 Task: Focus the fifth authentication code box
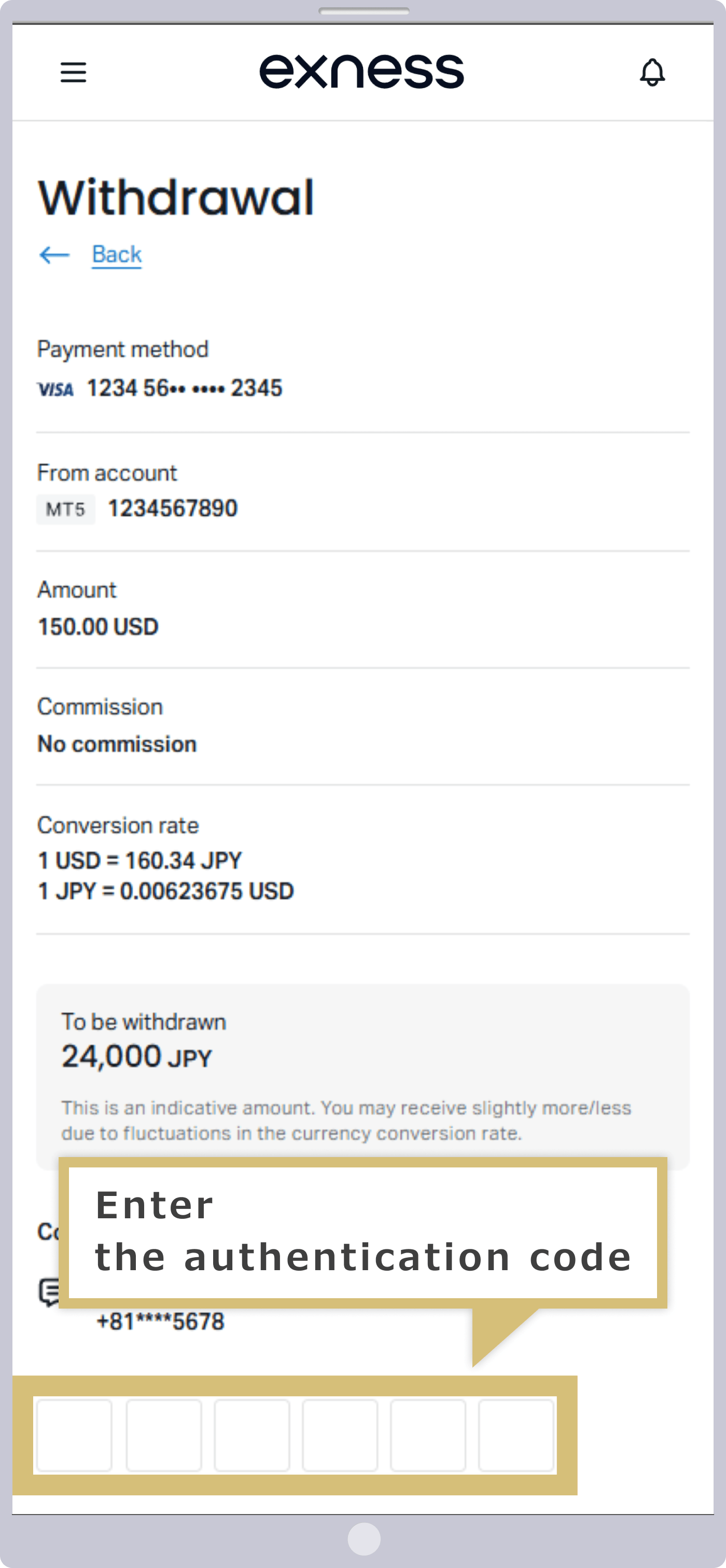pyautogui.click(x=428, y=1435)
